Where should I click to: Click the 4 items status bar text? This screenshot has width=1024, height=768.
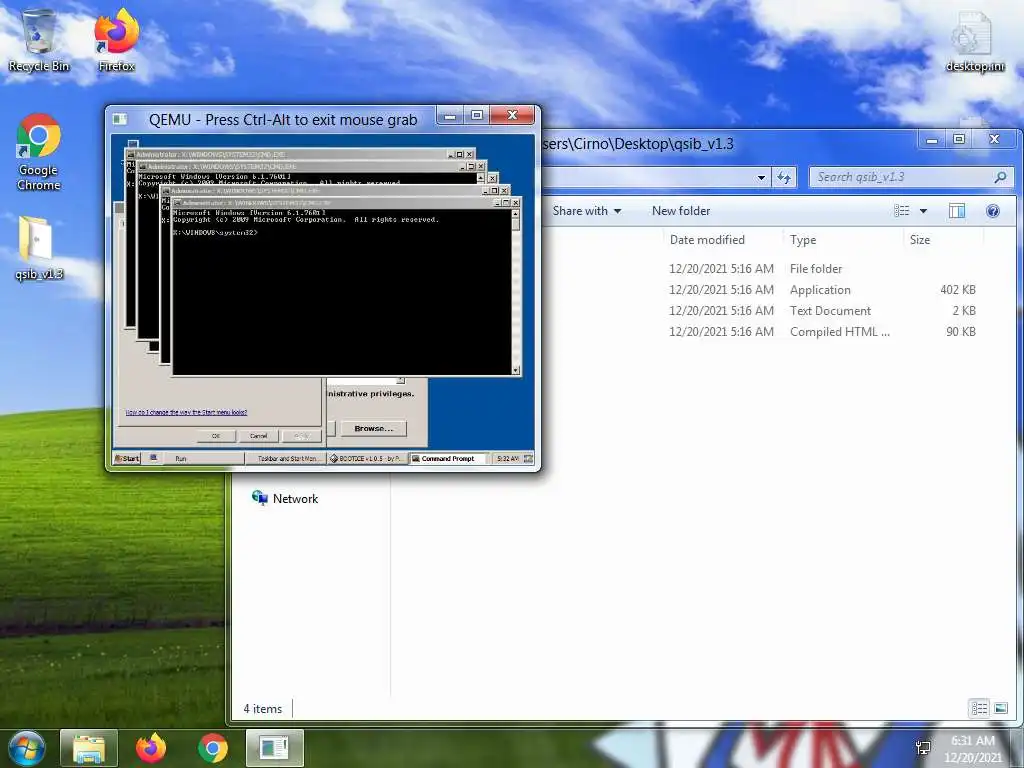pos(263,709)
